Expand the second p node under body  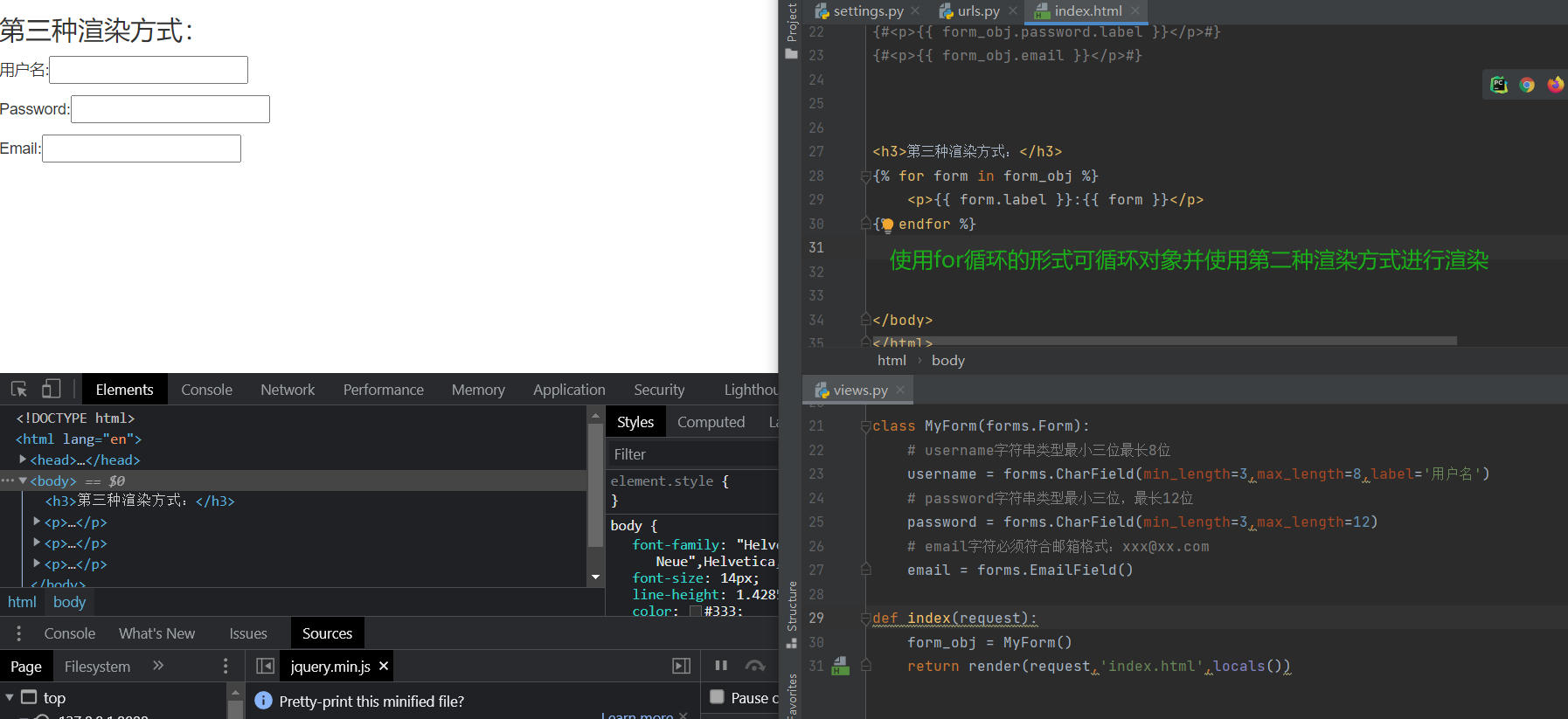pos(37,543)
